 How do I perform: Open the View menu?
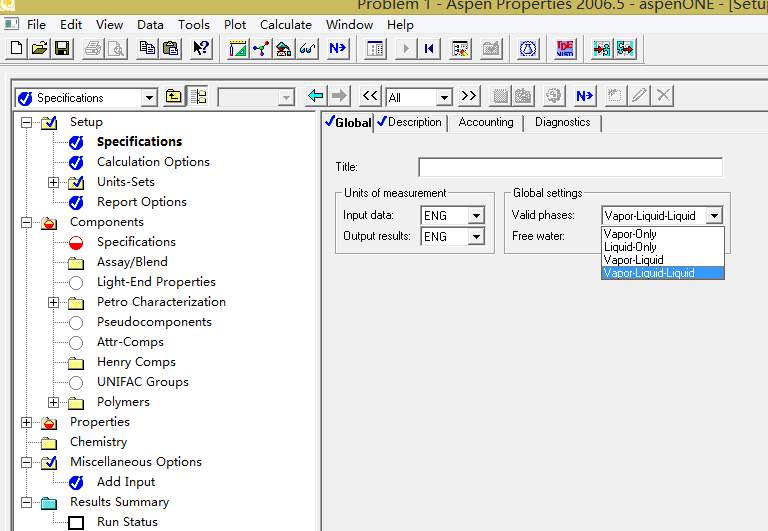(109, 24)
